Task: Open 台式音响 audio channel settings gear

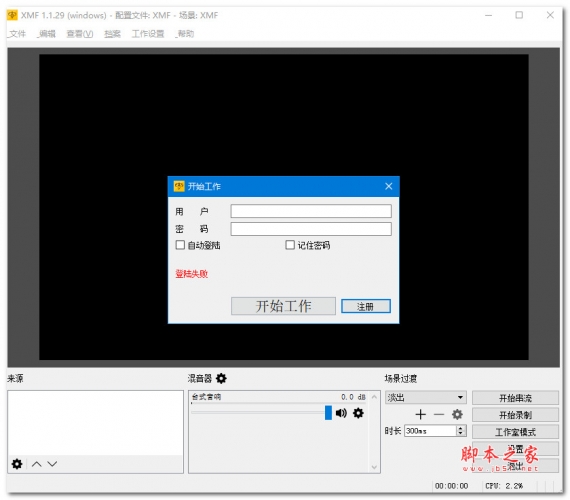Action: coord(358,413)
